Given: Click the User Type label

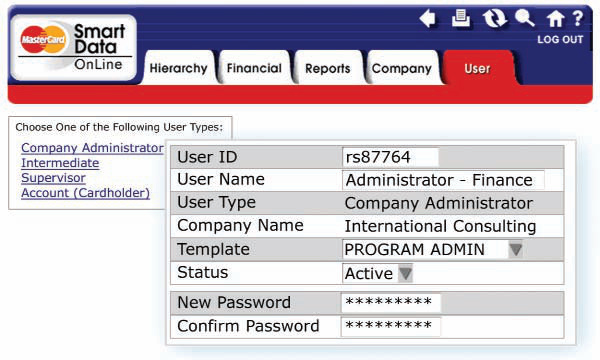Looking at the screenshot, I should pyautogui.click(x=216, y=203).
